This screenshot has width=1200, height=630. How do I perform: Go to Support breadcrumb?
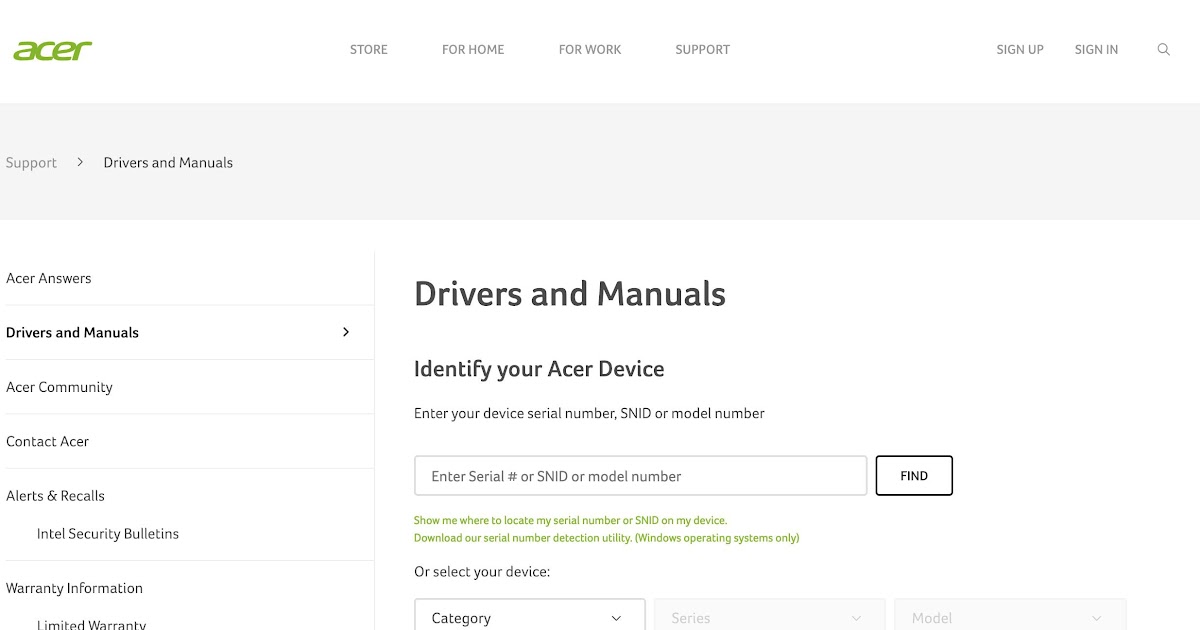click(x=31, y=163)
